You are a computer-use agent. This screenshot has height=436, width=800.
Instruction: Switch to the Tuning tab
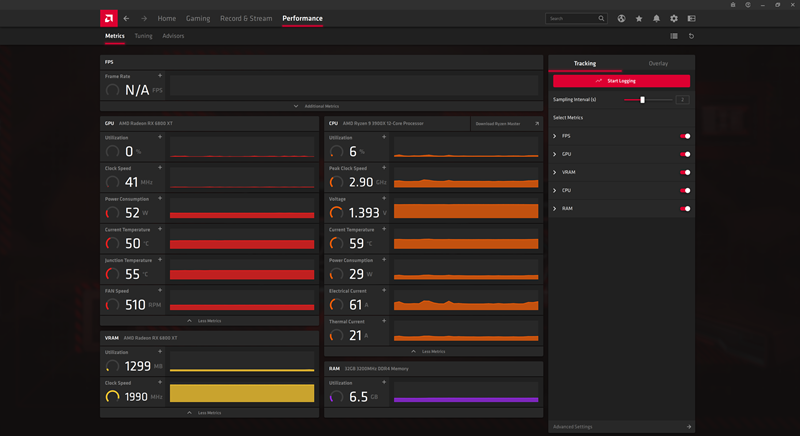pos(143,36)
